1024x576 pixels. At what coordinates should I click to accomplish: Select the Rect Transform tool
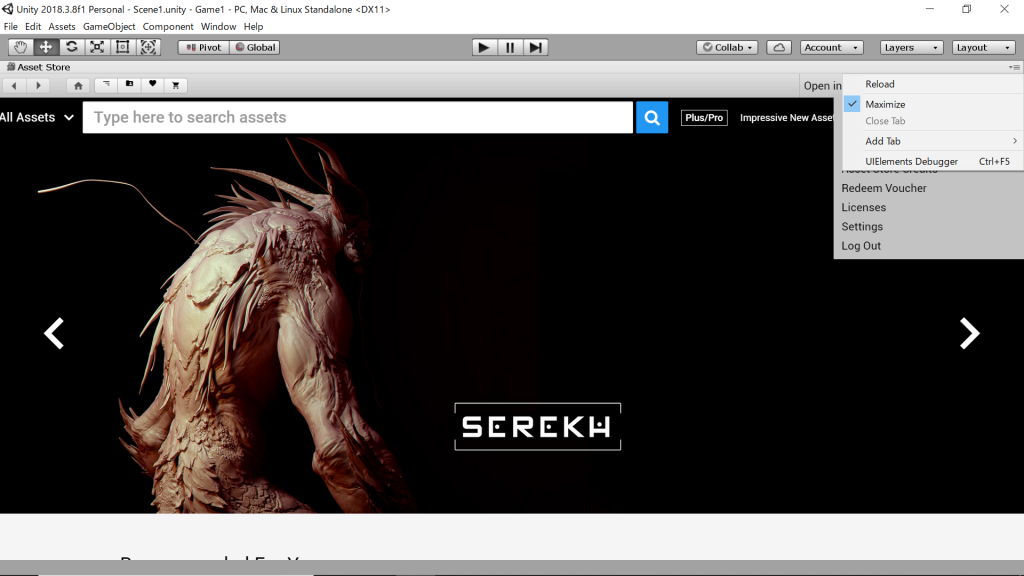[x=122, y=47]
